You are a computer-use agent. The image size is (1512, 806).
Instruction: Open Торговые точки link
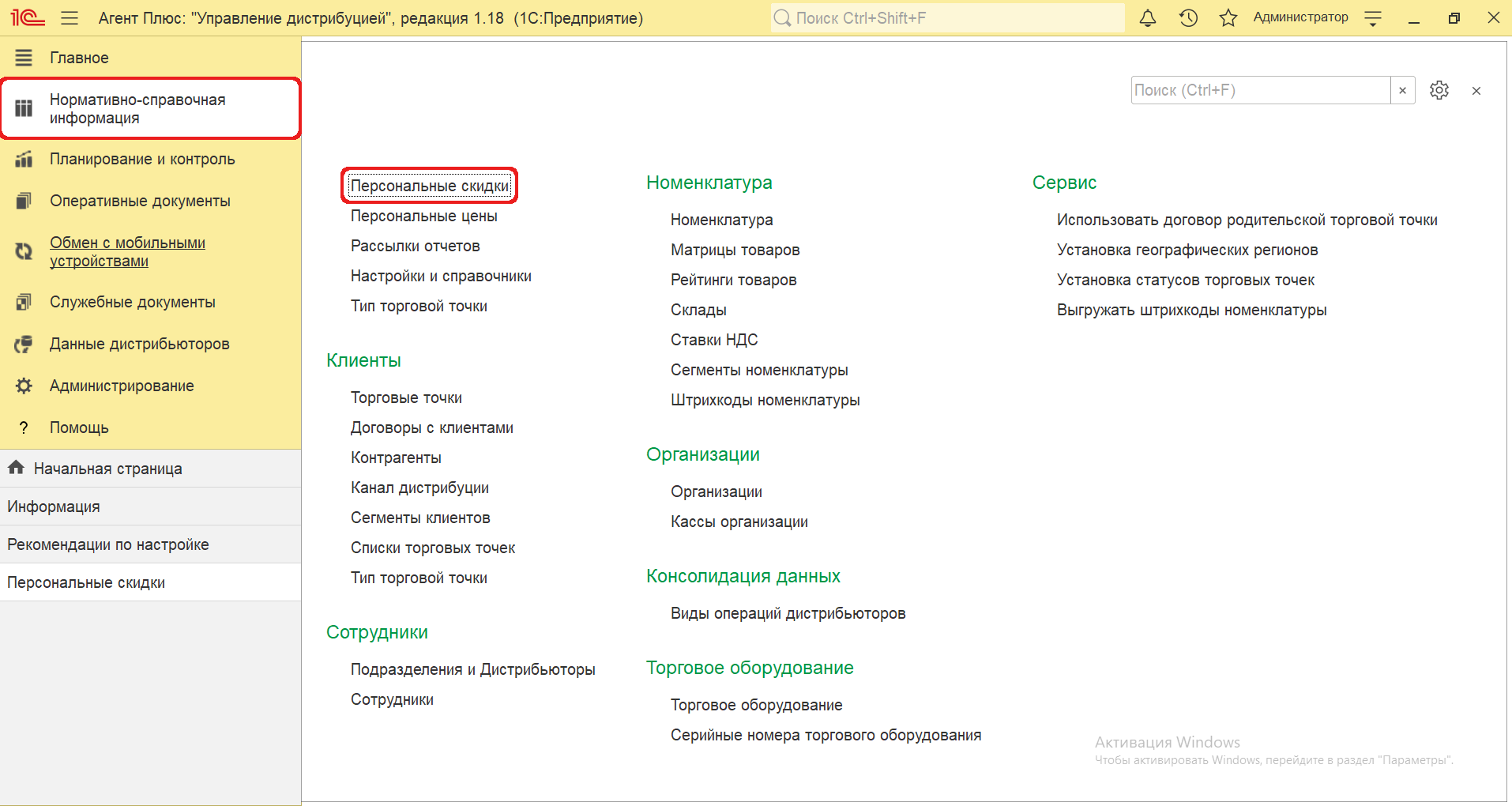click(x=406, y=397)
